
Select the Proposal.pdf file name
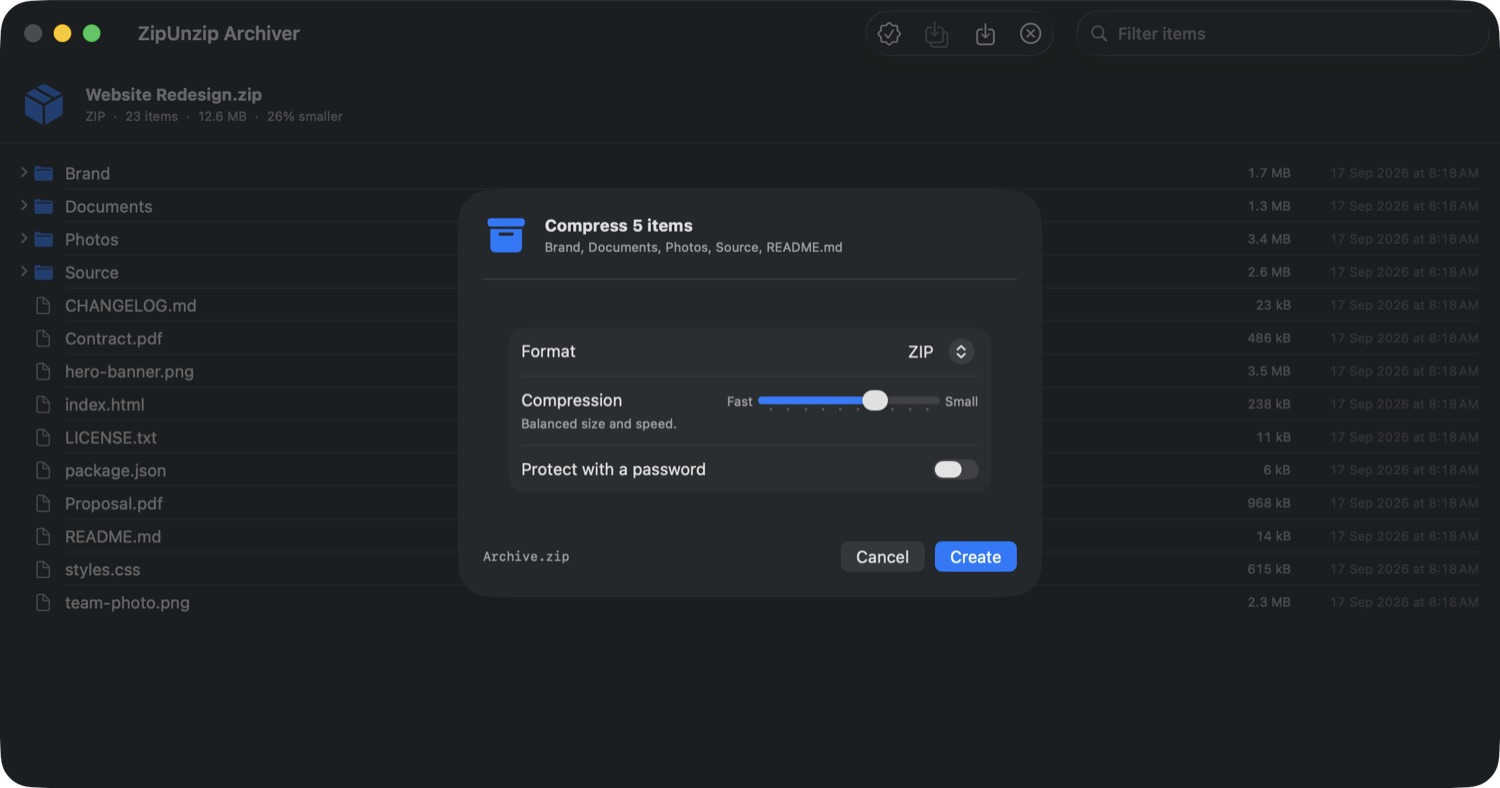tap(114, 504)
